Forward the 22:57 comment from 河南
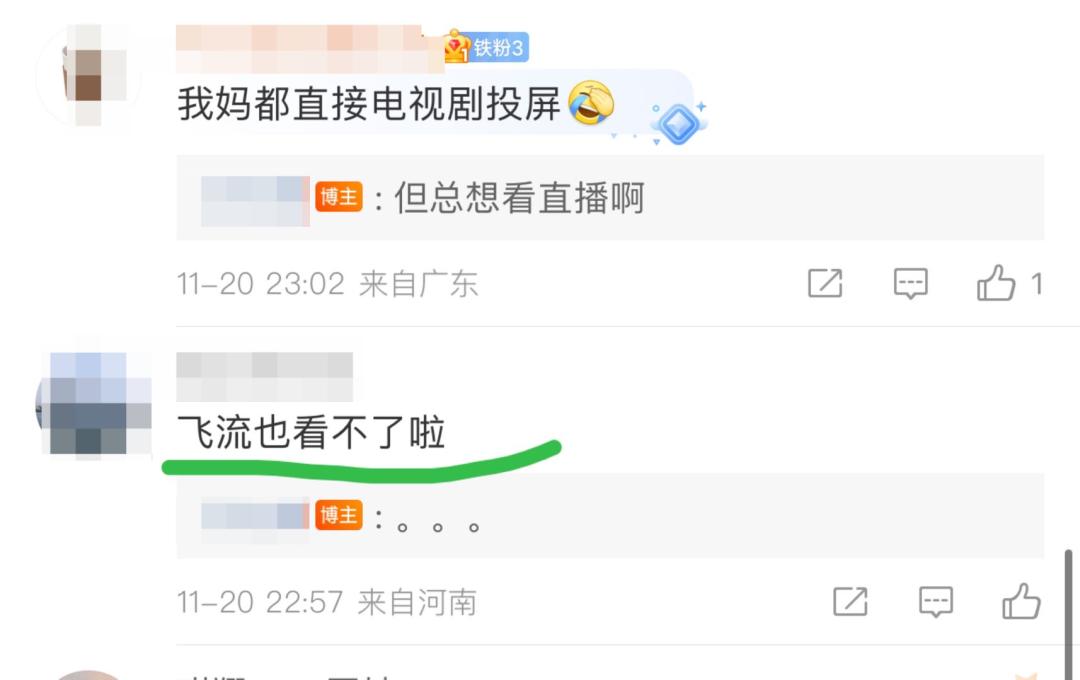The image size is (1080, 680). [851, 601]
